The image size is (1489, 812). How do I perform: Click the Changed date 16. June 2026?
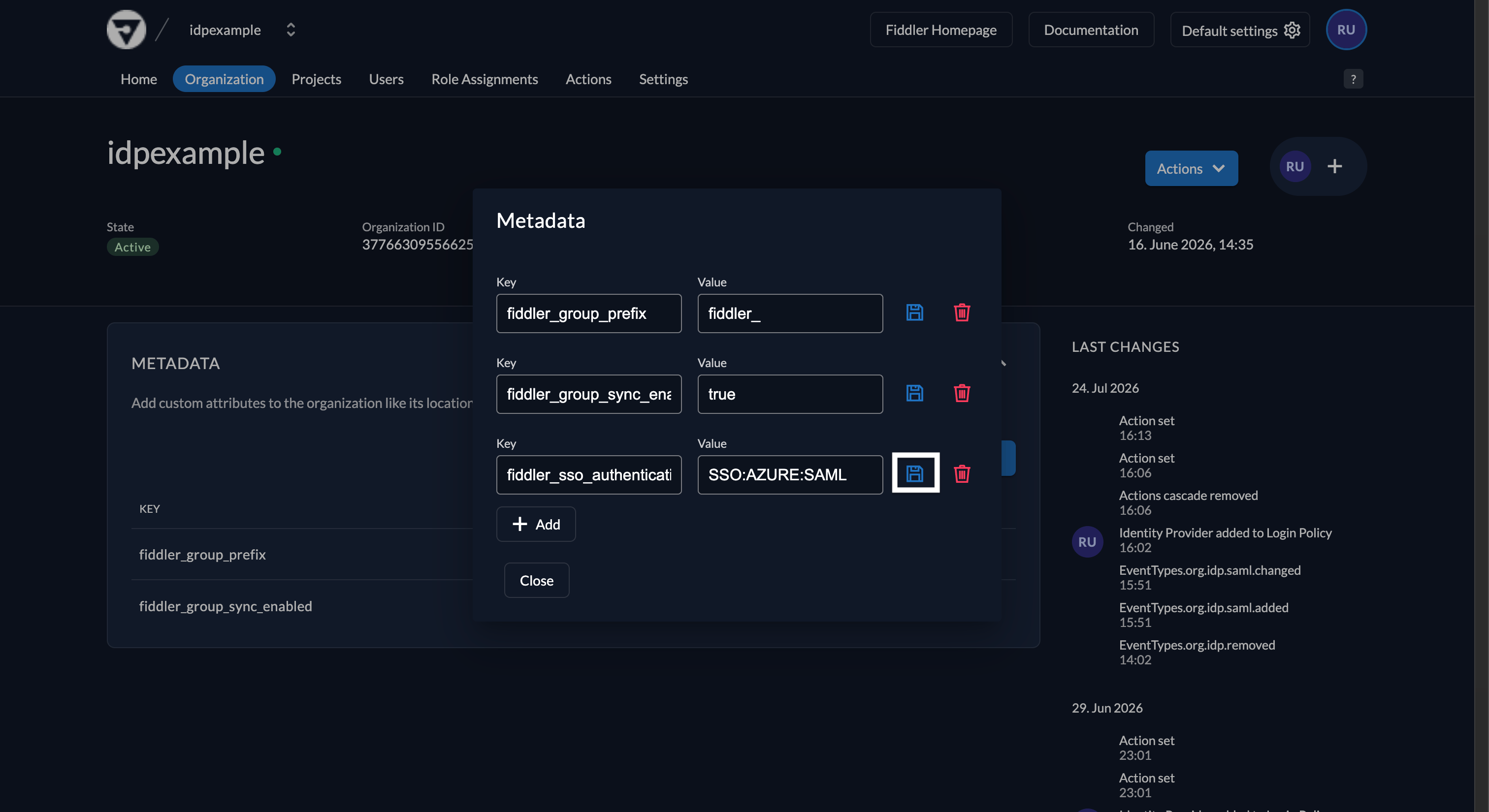[x=1190, y=244]
